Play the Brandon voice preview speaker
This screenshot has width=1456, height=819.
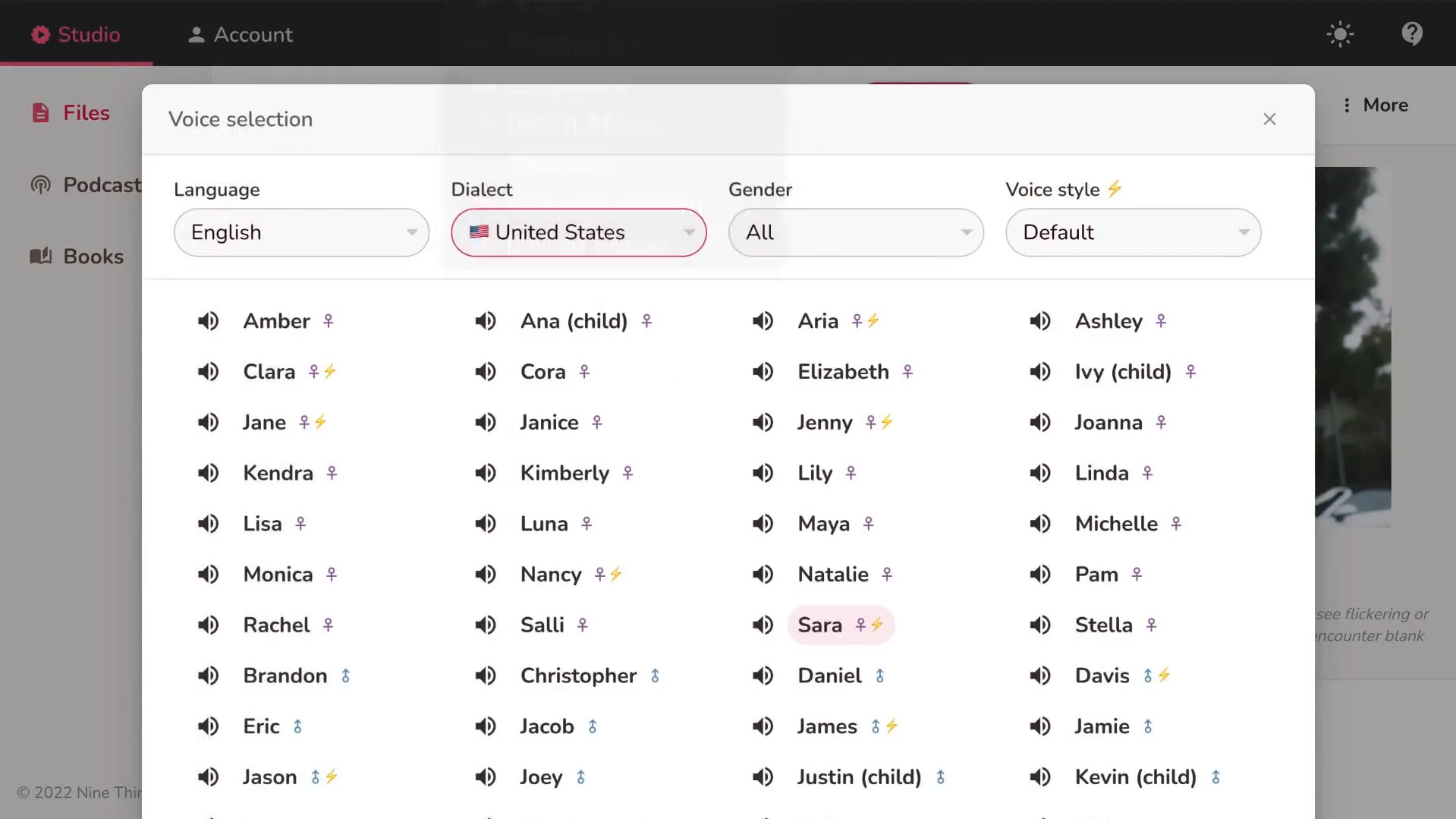click(208, 676)
